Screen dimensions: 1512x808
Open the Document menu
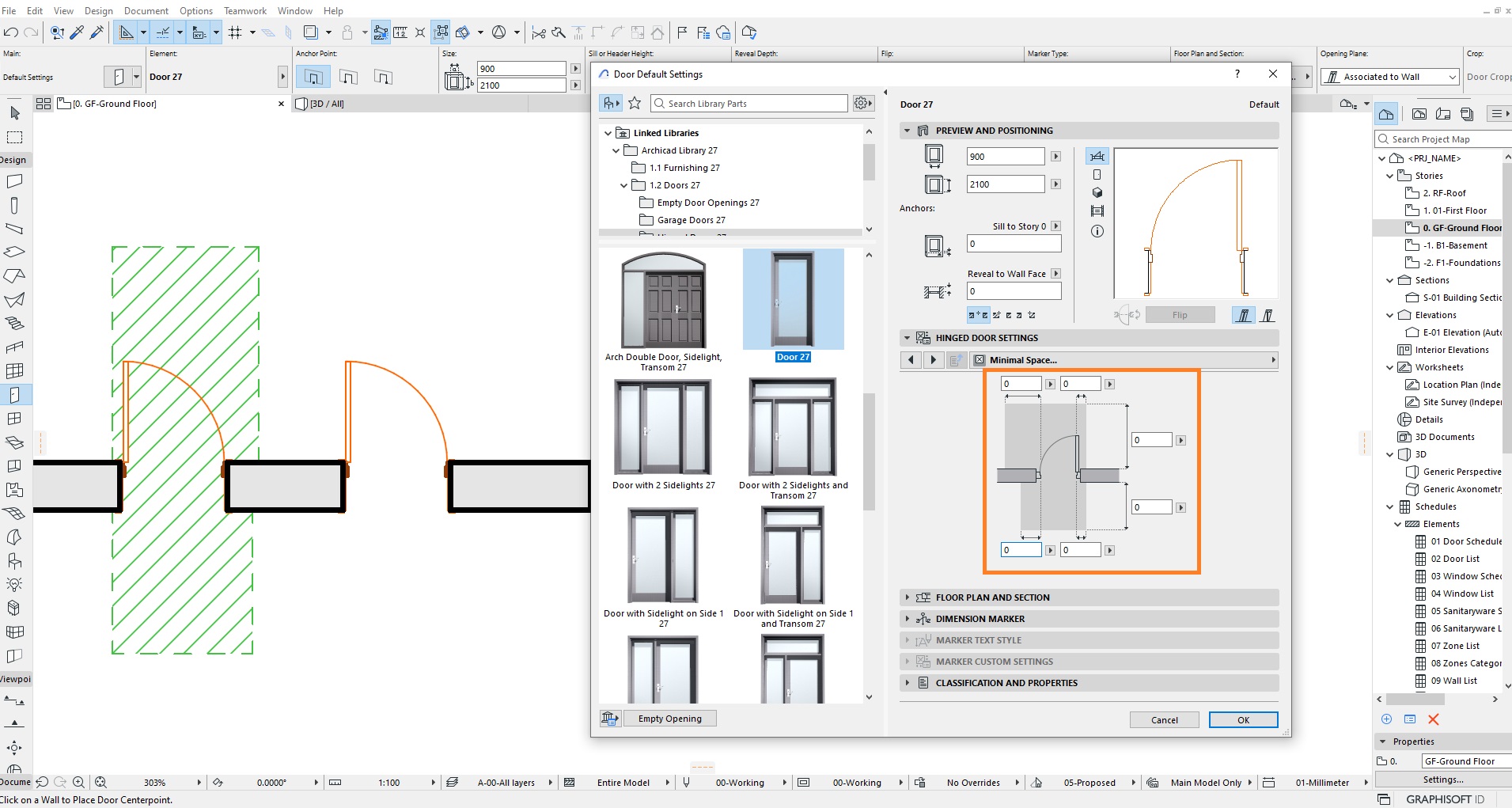pos(146,10)
